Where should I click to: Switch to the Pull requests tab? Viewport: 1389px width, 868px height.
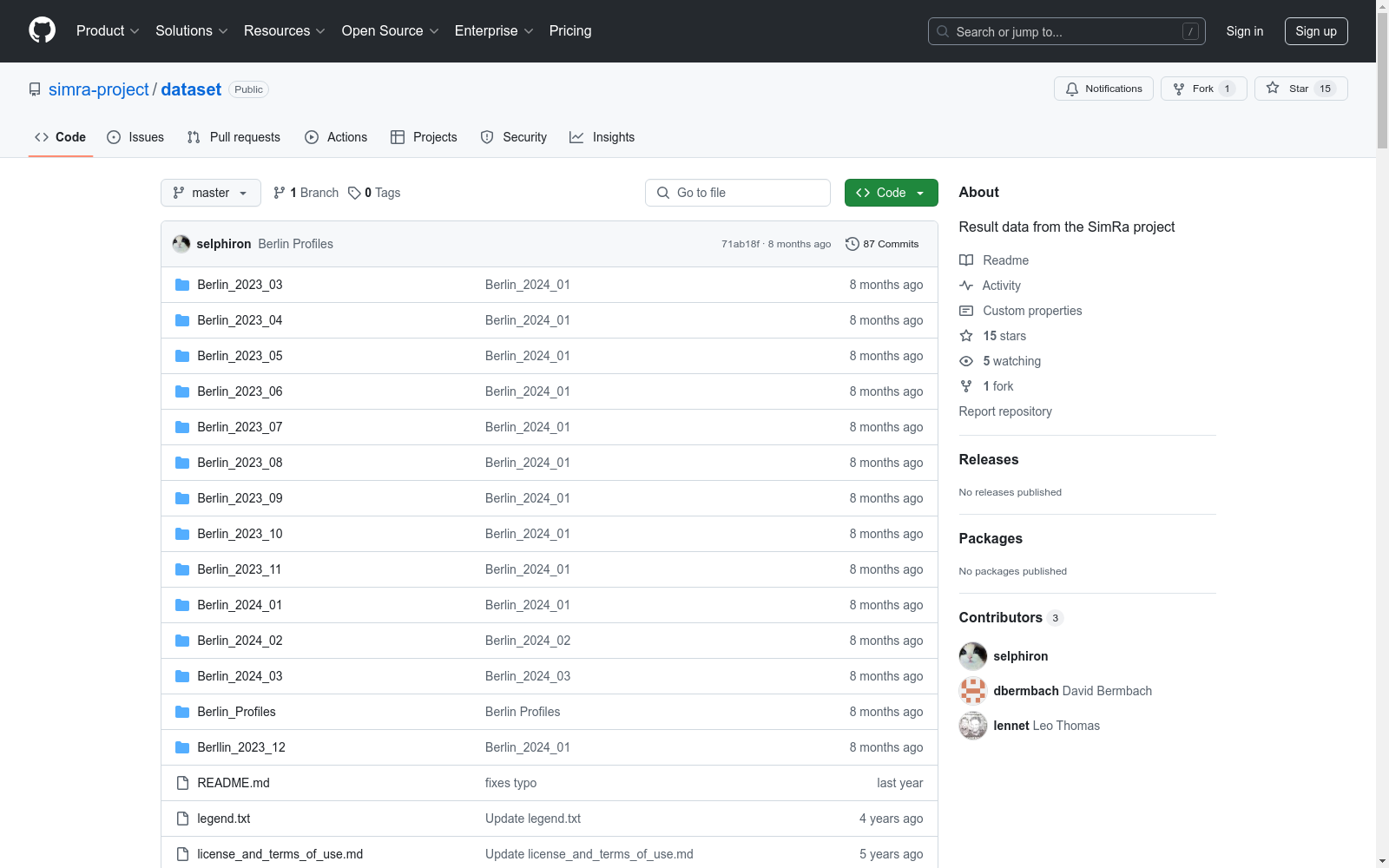(x=234, y=137)
